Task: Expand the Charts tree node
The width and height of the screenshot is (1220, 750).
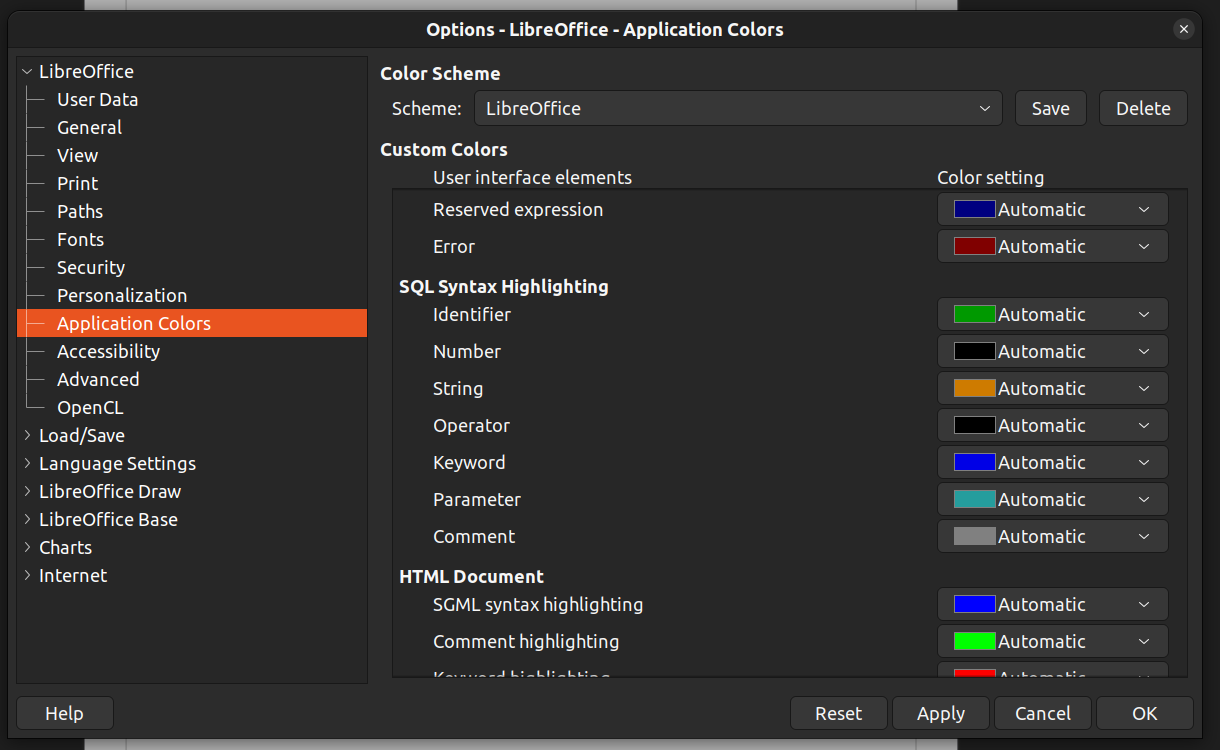Action: pos(27,548)
